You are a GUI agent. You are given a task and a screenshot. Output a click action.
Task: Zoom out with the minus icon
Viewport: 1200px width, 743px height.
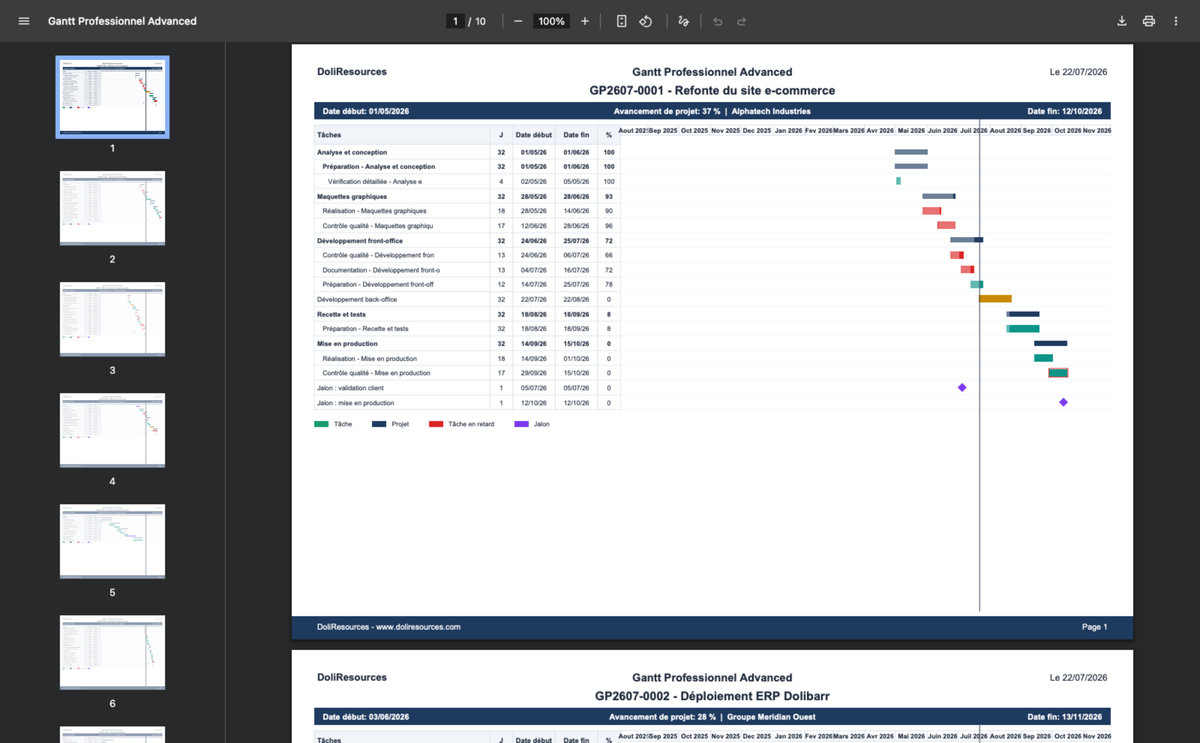(x=518, y=21)
